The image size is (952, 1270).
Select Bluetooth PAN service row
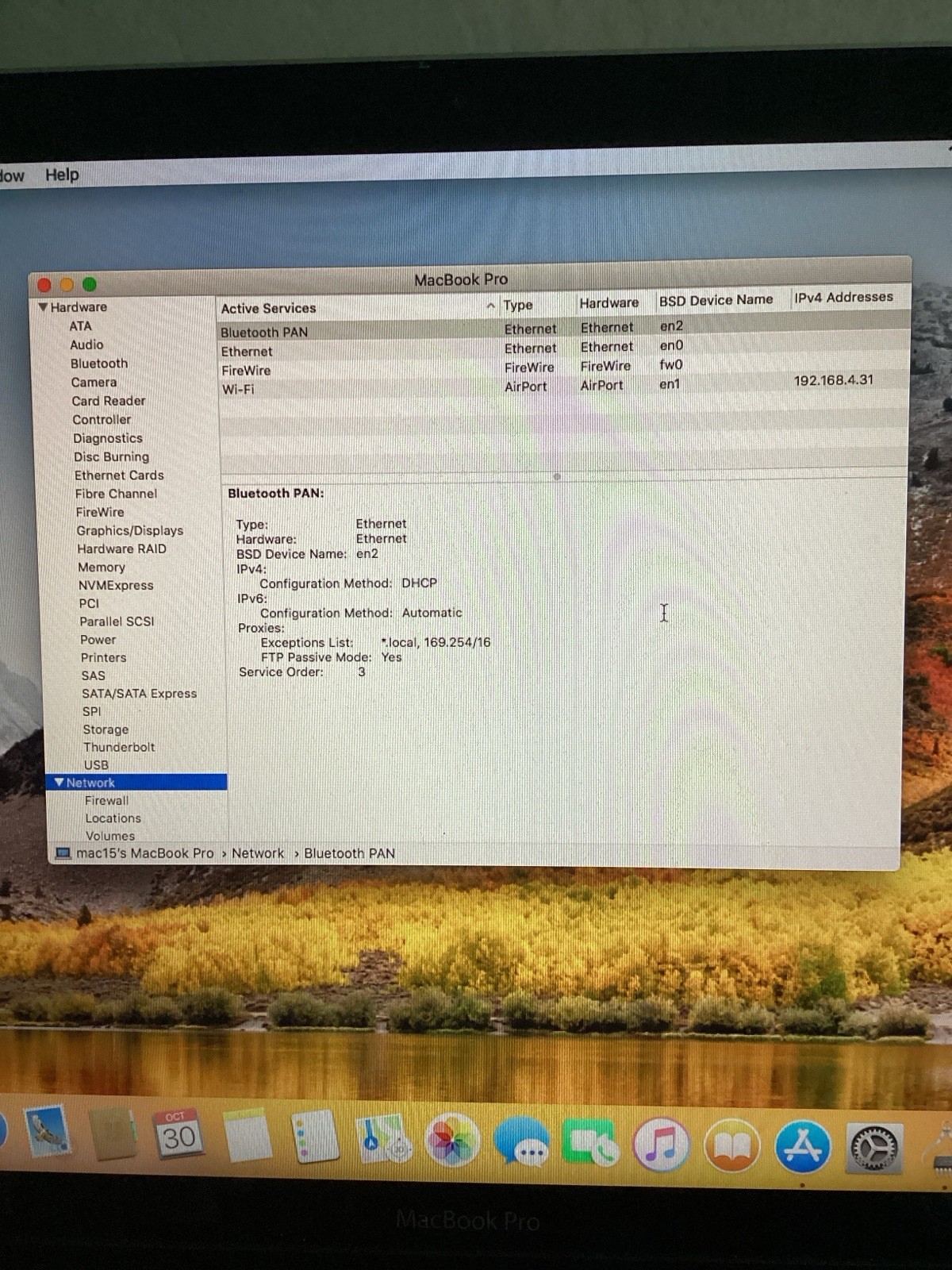[563, 329]
